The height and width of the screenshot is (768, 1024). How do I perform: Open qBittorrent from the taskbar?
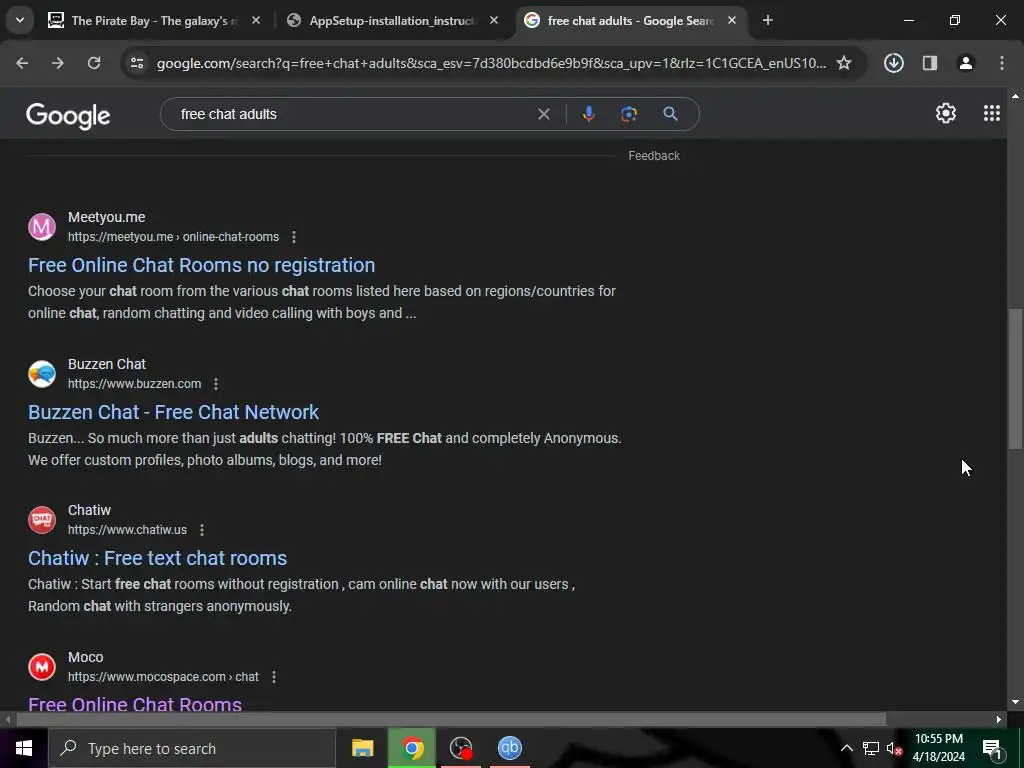[x=509, y=748]
